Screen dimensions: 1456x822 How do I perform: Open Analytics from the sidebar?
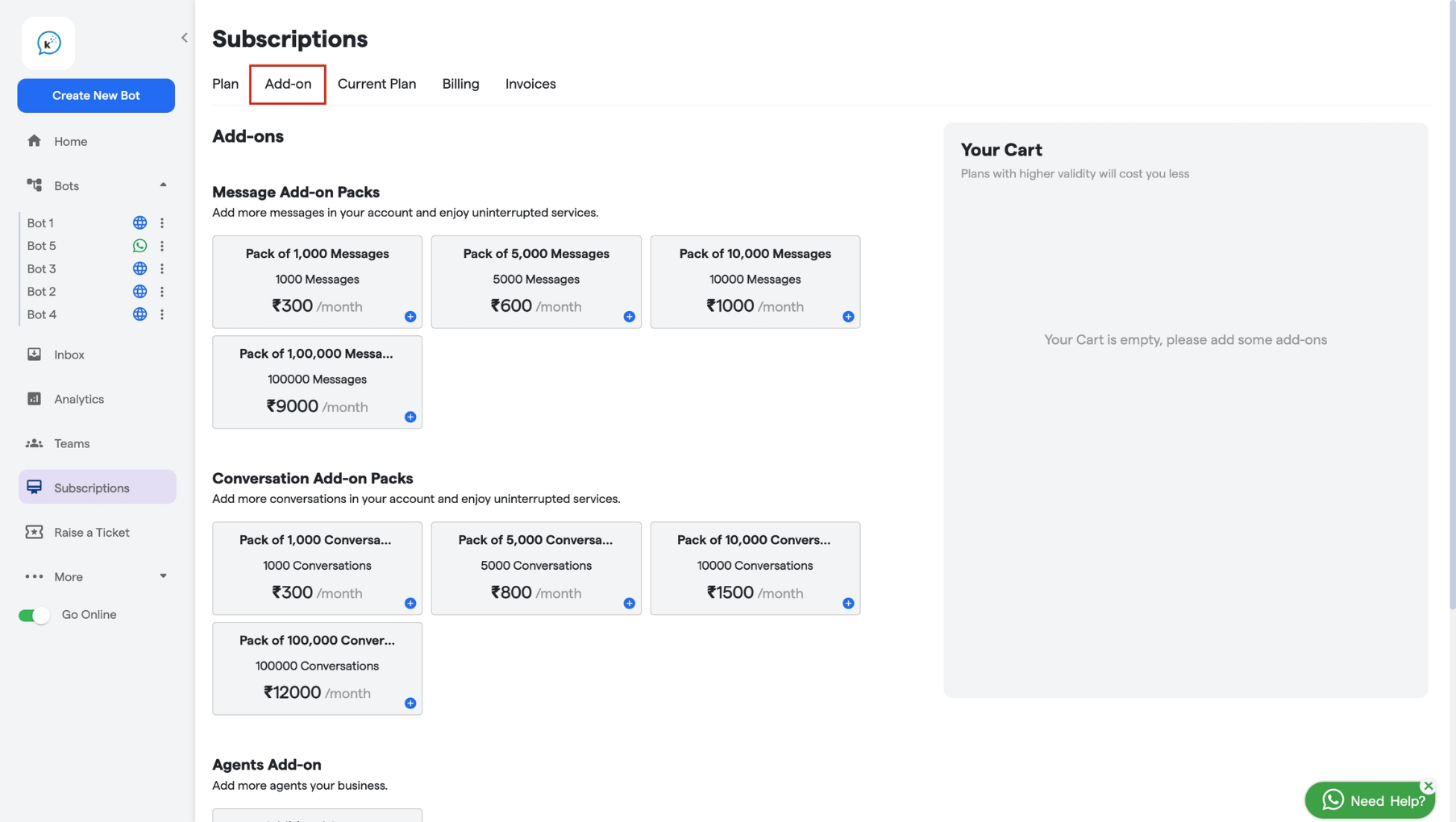tap(78, 399)
